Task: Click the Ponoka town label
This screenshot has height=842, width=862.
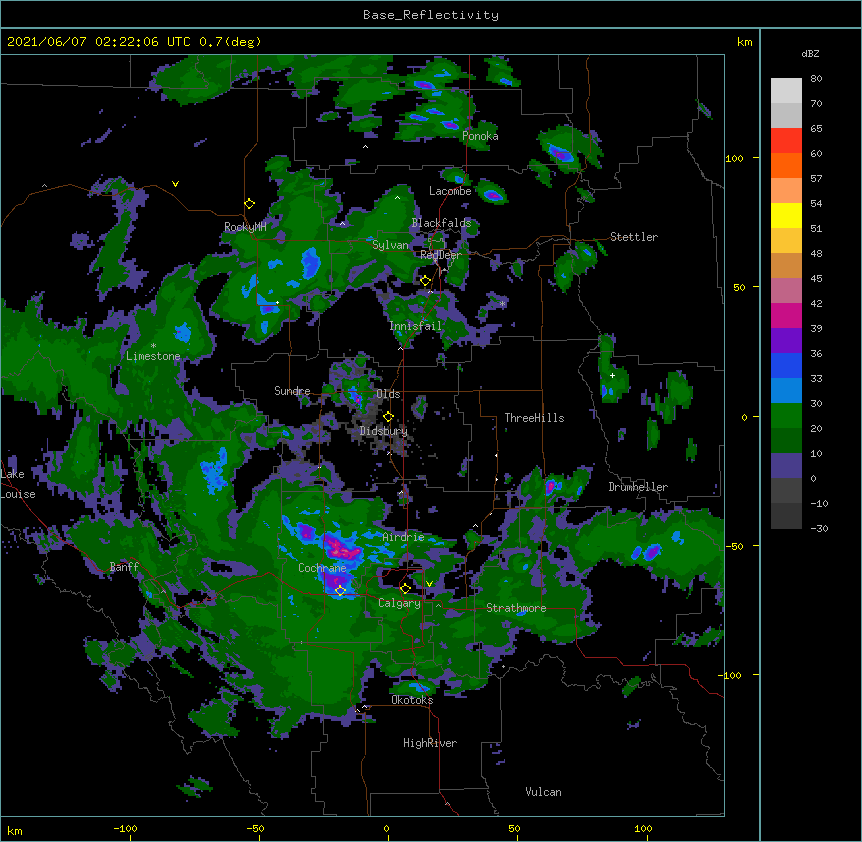Action: (480, 136)
